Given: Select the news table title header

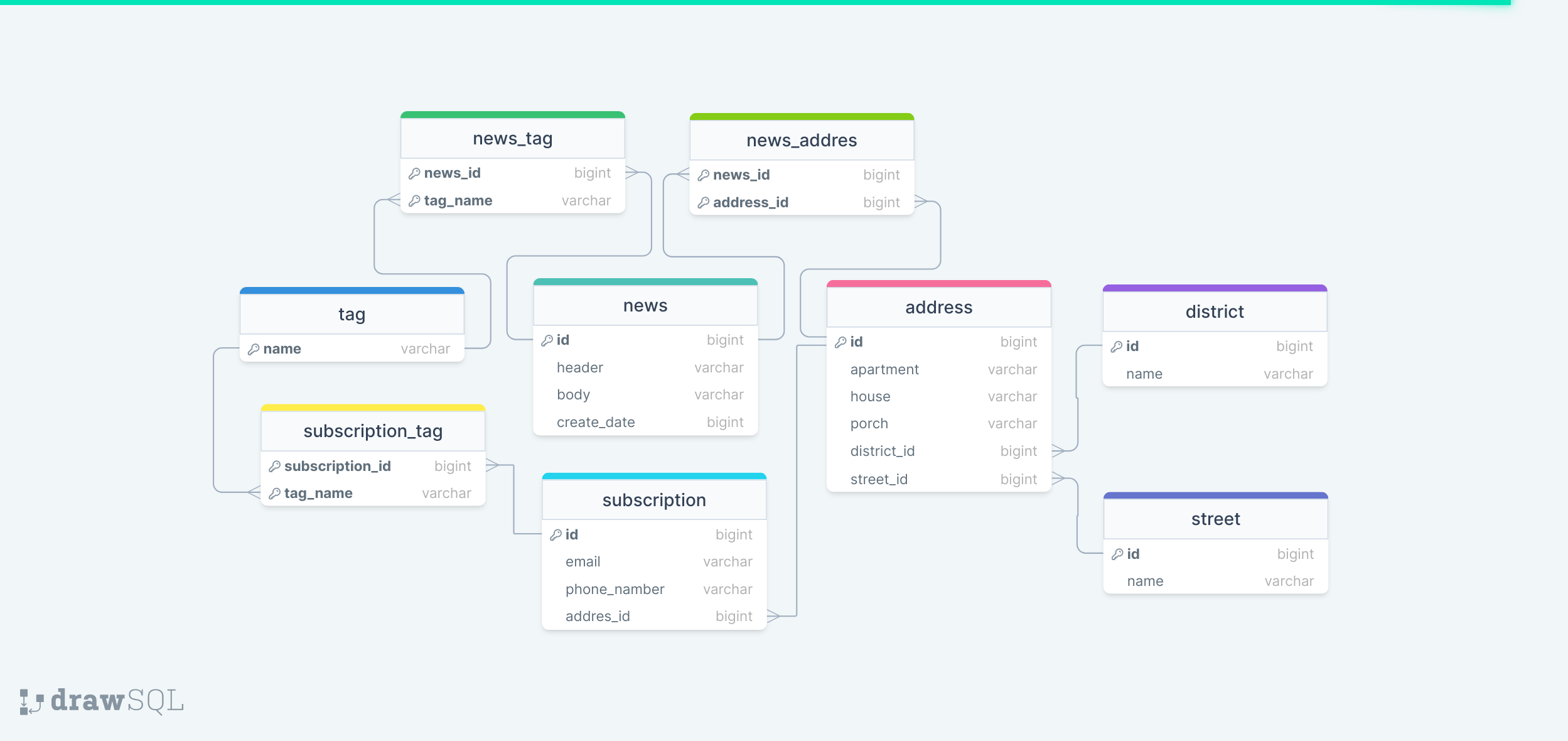Looking at the screenshot, I should coord(645,305).
